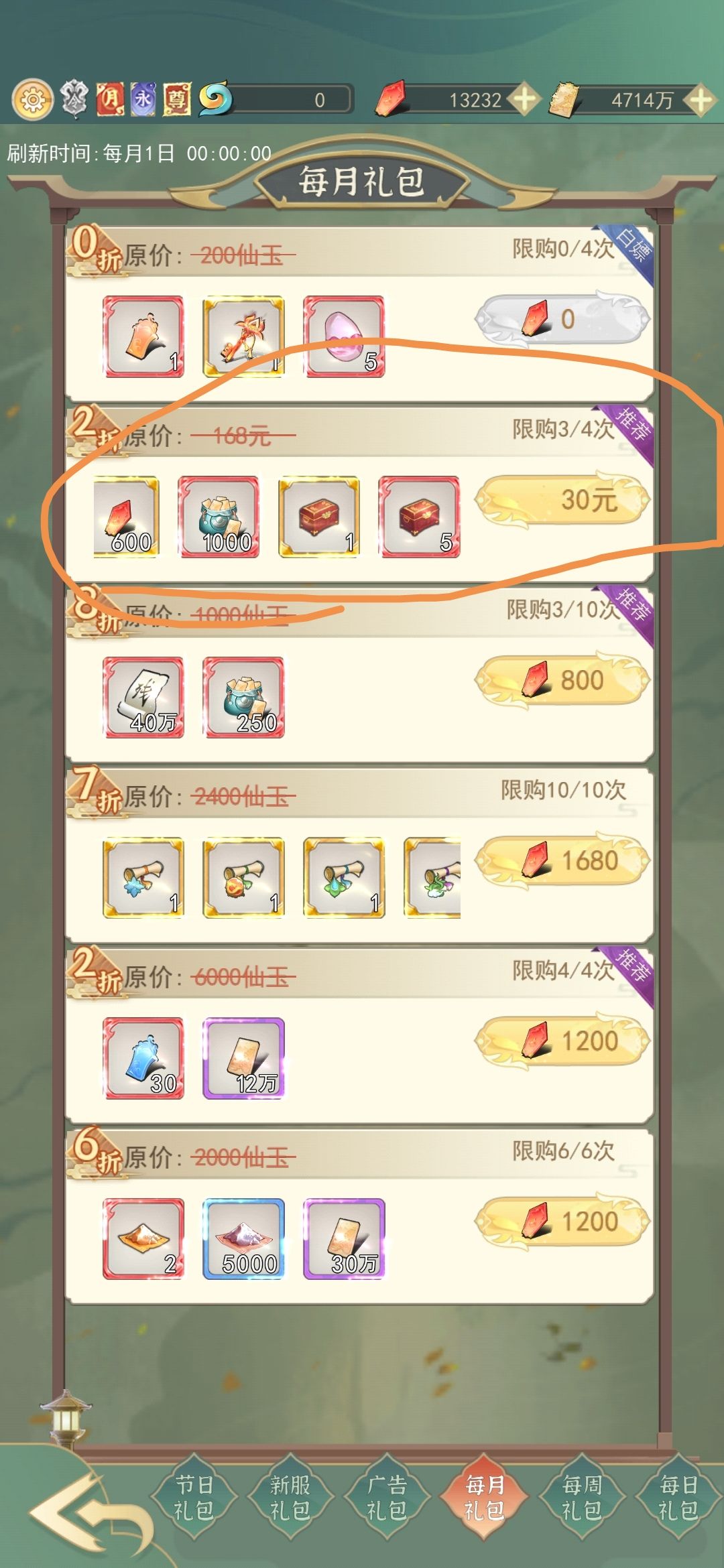Purchase the pack costing 1680 jade
724x1568 pixels.
(562, 861)
